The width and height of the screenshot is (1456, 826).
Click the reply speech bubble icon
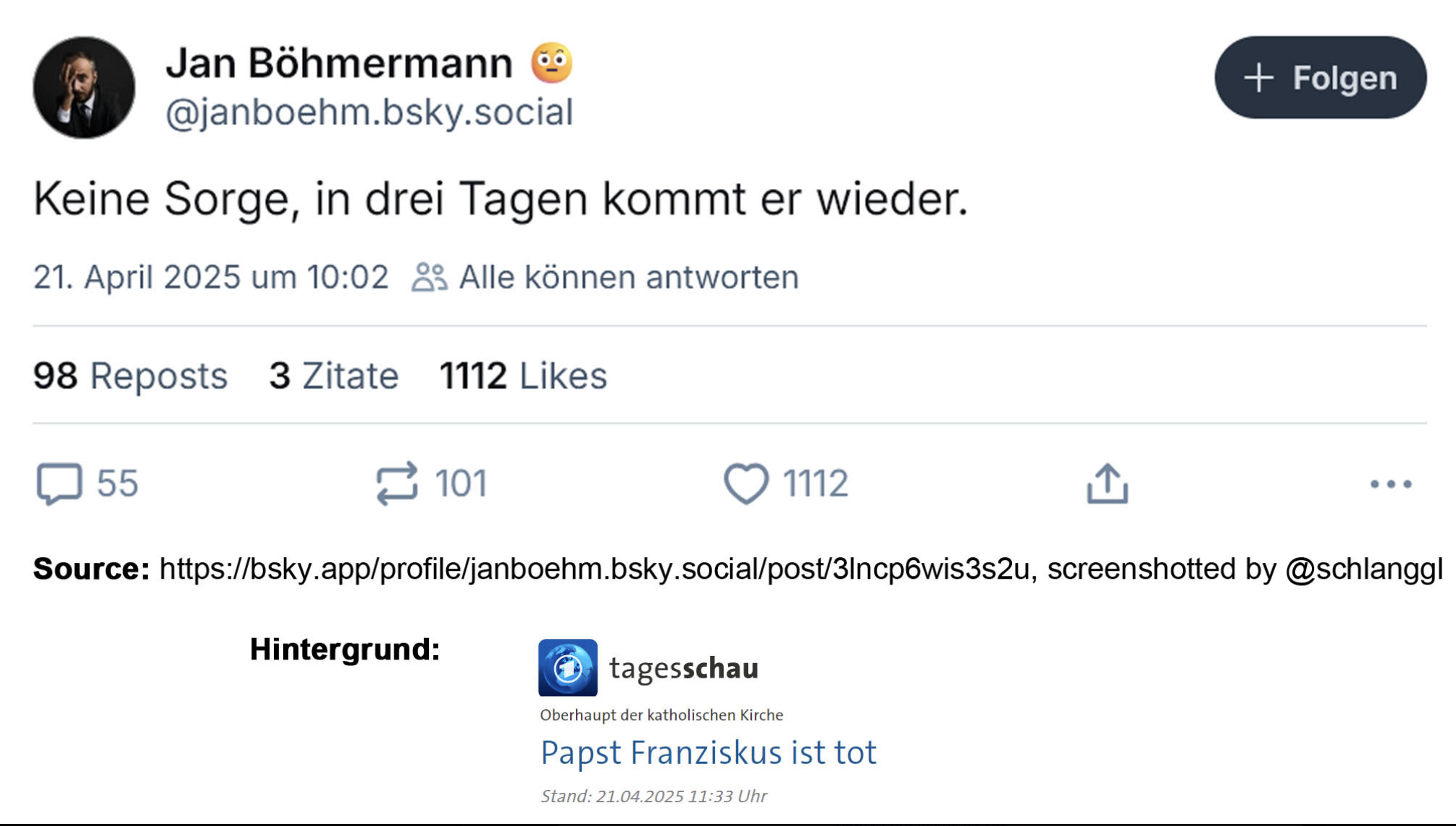click(x=59, y=484)
